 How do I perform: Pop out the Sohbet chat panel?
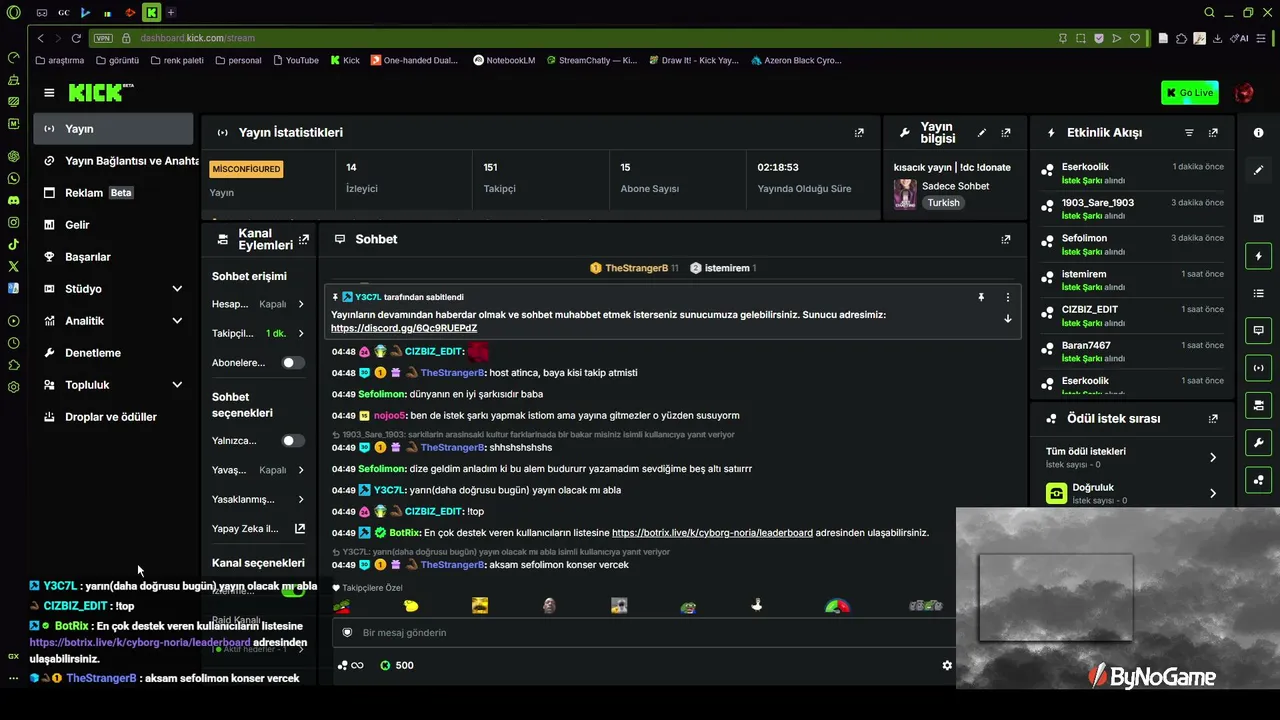click(x=1006, y=239)
